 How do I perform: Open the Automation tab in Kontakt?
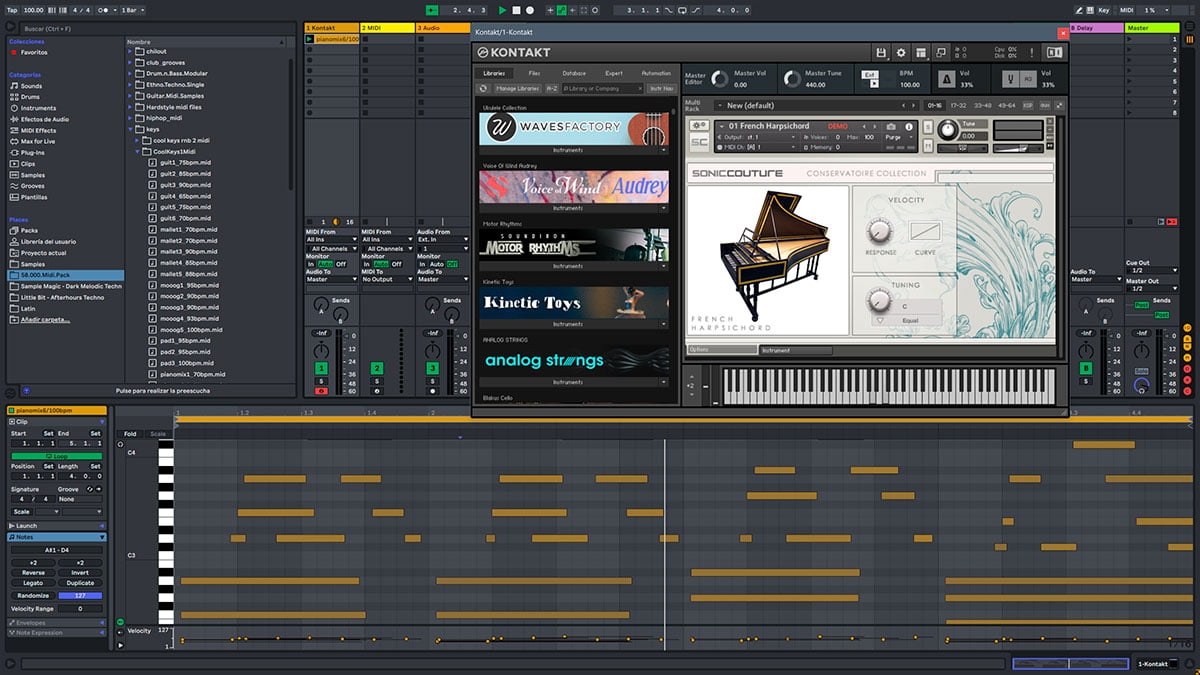pyautogui.click(x=656, y=73)
